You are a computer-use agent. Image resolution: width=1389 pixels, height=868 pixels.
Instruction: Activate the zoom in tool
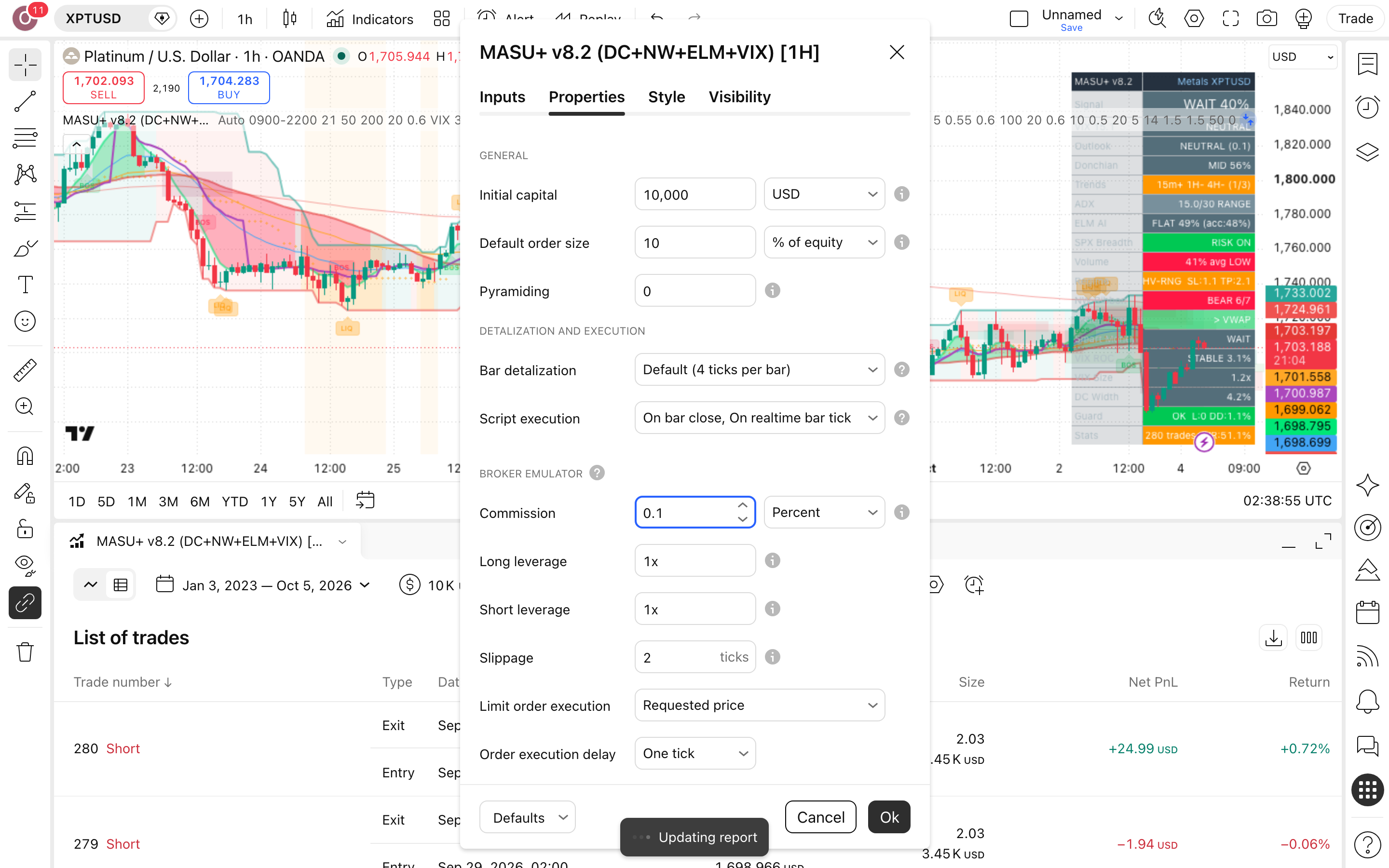[x=25, y=407]
